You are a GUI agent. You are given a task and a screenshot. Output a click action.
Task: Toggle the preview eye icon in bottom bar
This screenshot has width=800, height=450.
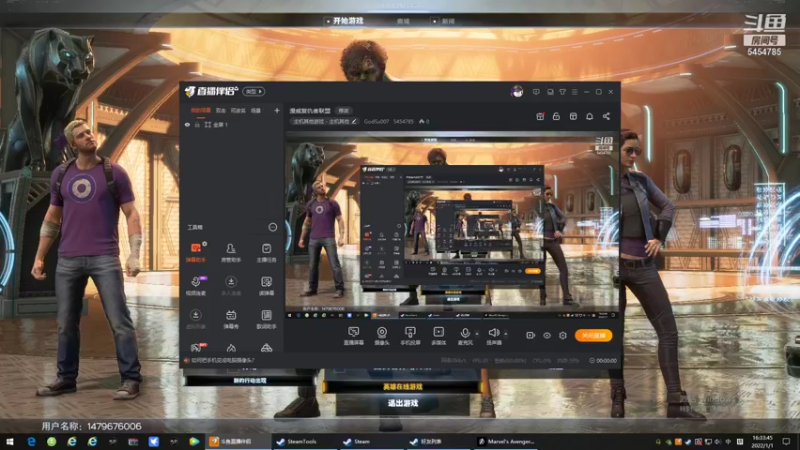pos(547,335)
